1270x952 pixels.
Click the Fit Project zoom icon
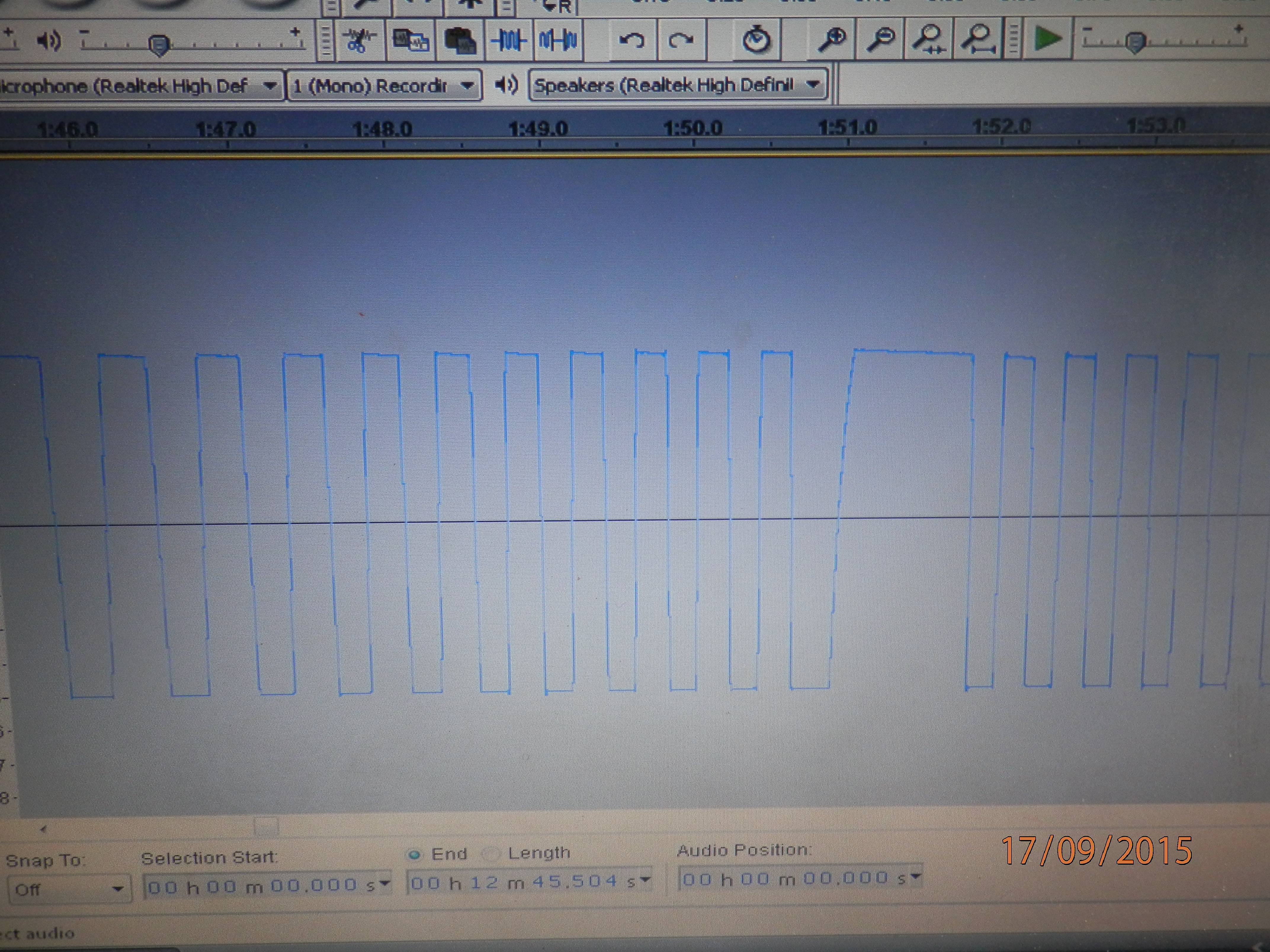[978, 40]
